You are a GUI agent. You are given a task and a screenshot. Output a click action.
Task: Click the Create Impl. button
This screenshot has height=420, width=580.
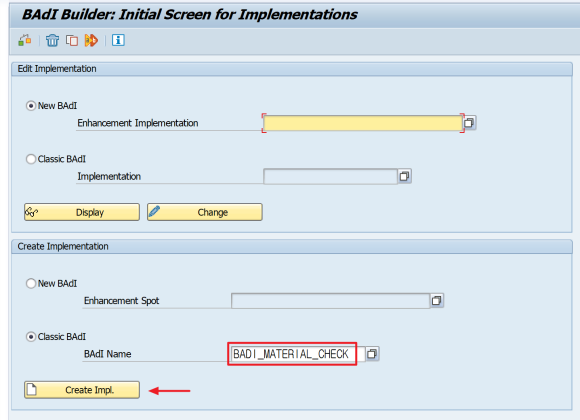coord(82,390)
